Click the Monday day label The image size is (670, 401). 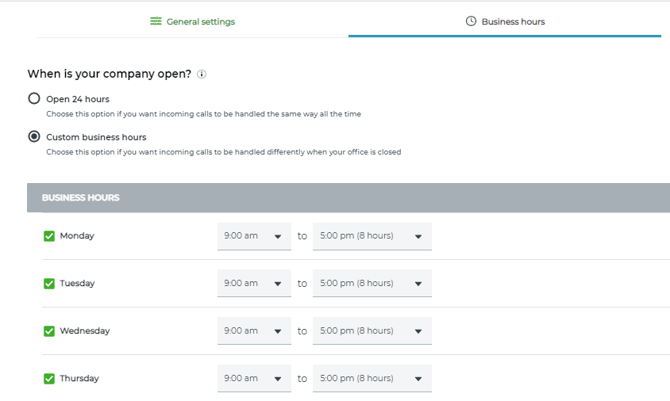(x=77, y=236)
